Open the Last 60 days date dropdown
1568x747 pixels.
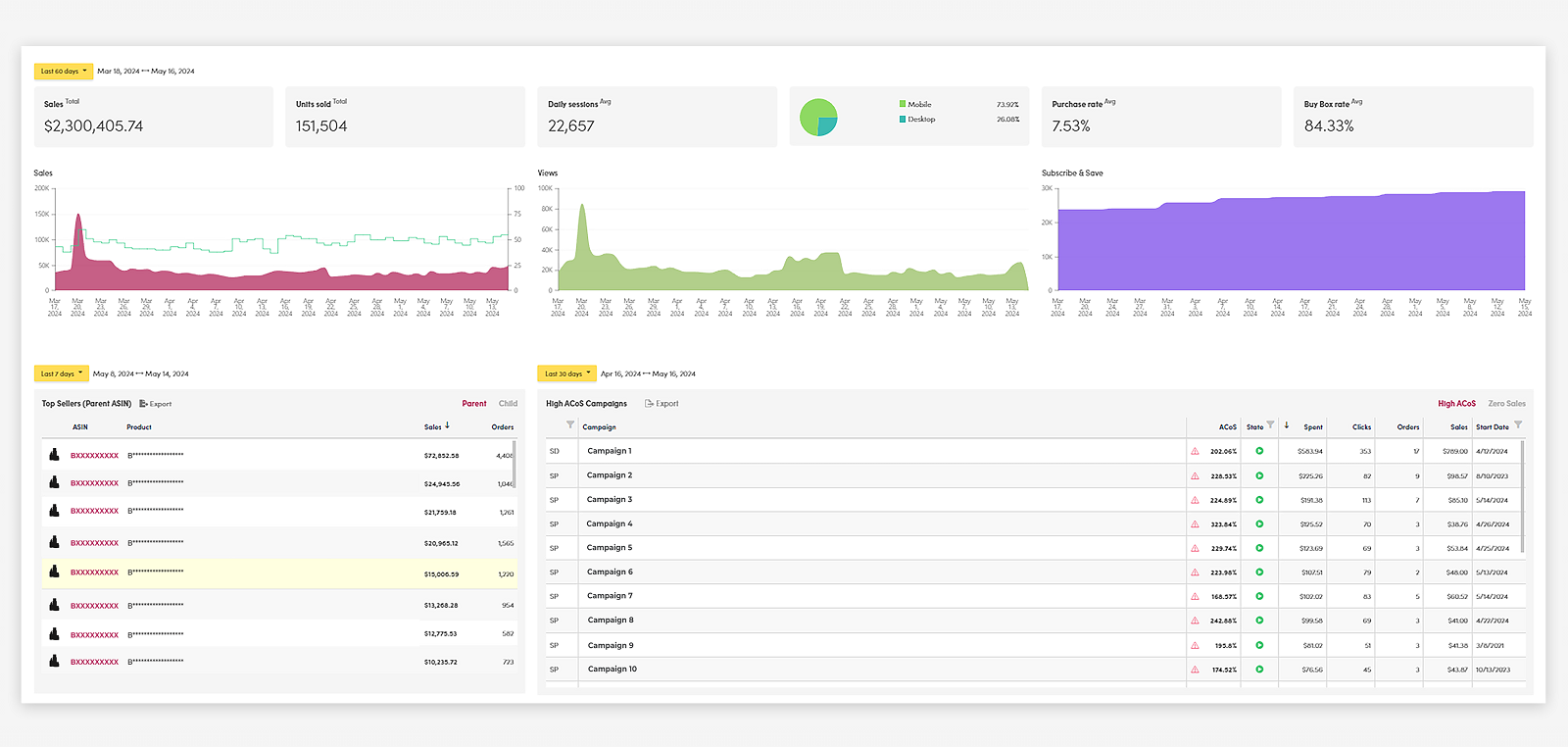pyautogui.click(x=64, y=72)
